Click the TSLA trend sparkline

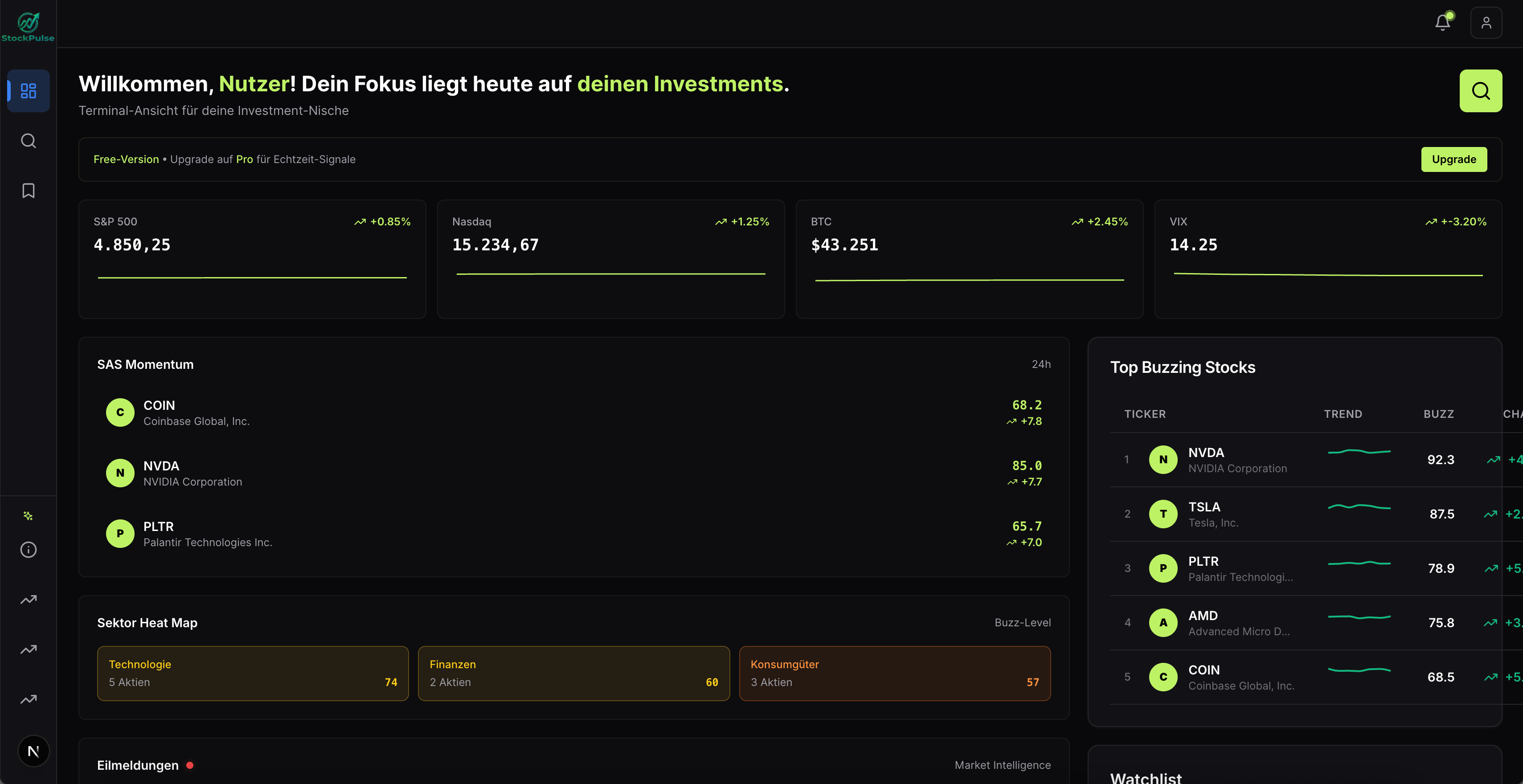coord(1359,506)
